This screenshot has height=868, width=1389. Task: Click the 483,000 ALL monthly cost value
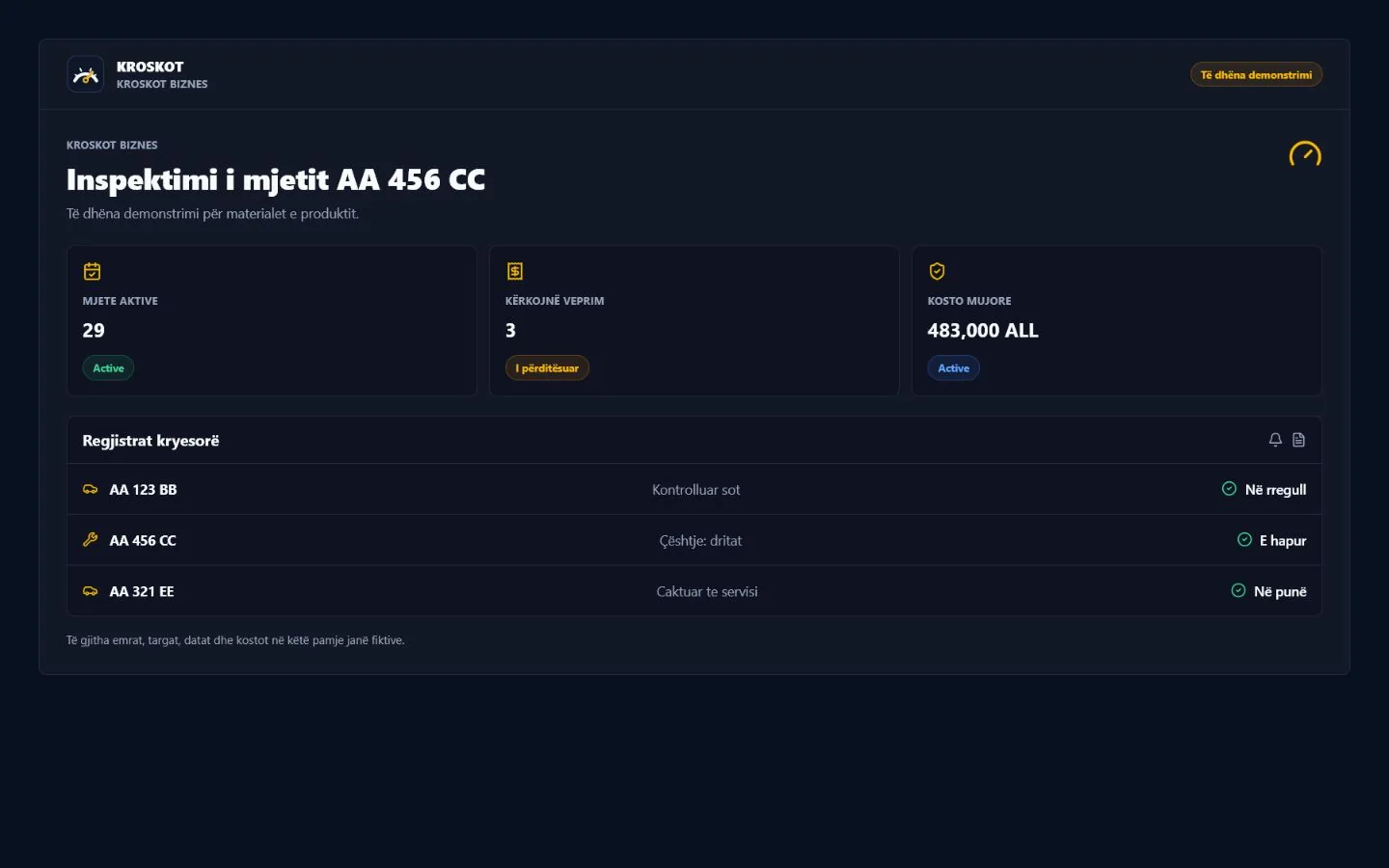point(983,330)
